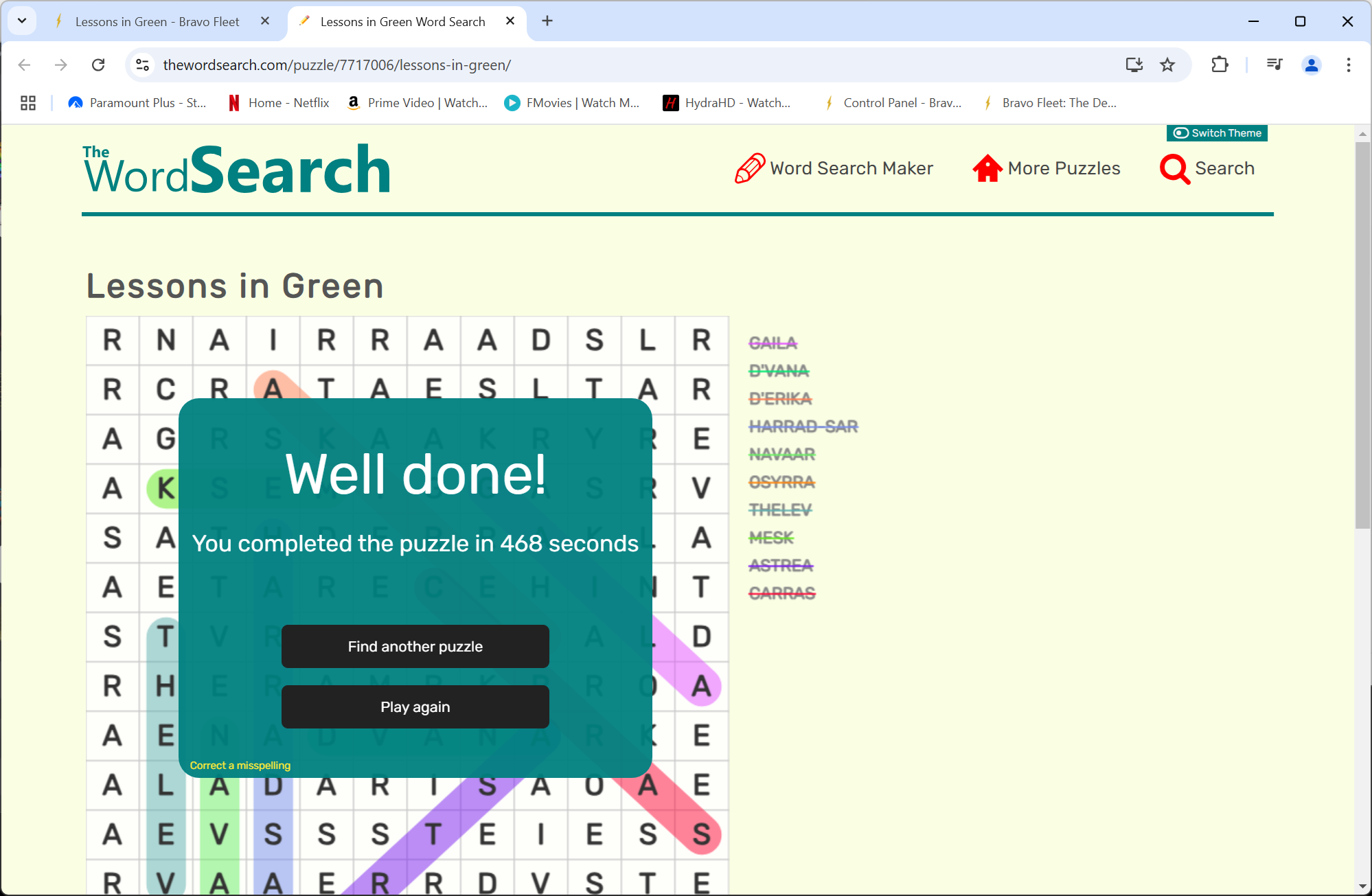This screenshot has width=1372, height=896.
Task: Open the Word Search Maker link
Action: (x=851, y=168)
